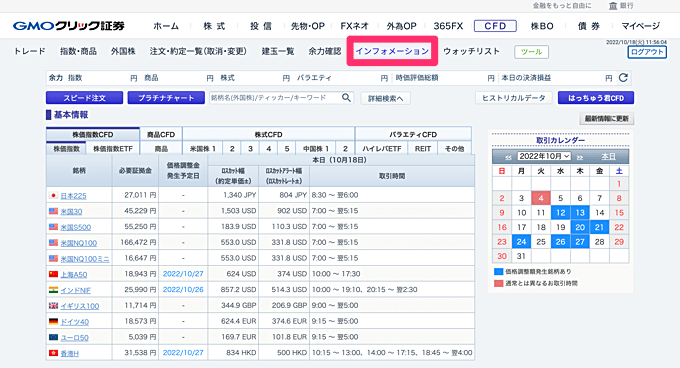Screen dimensions: 680x368
Task: Switch to the その他 tab
Action: click(454, 149)
